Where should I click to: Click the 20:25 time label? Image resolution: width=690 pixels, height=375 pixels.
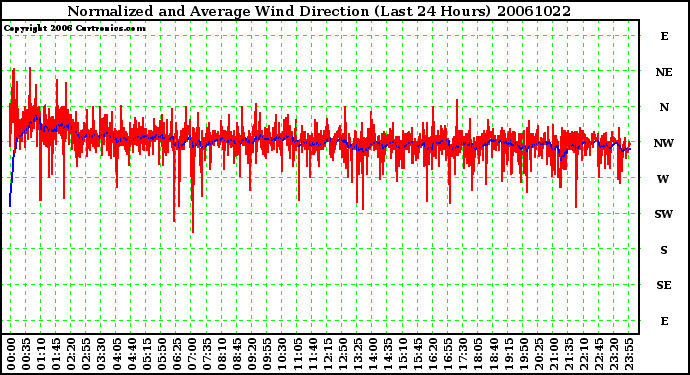pyautogui.click(x=539, y=354)
